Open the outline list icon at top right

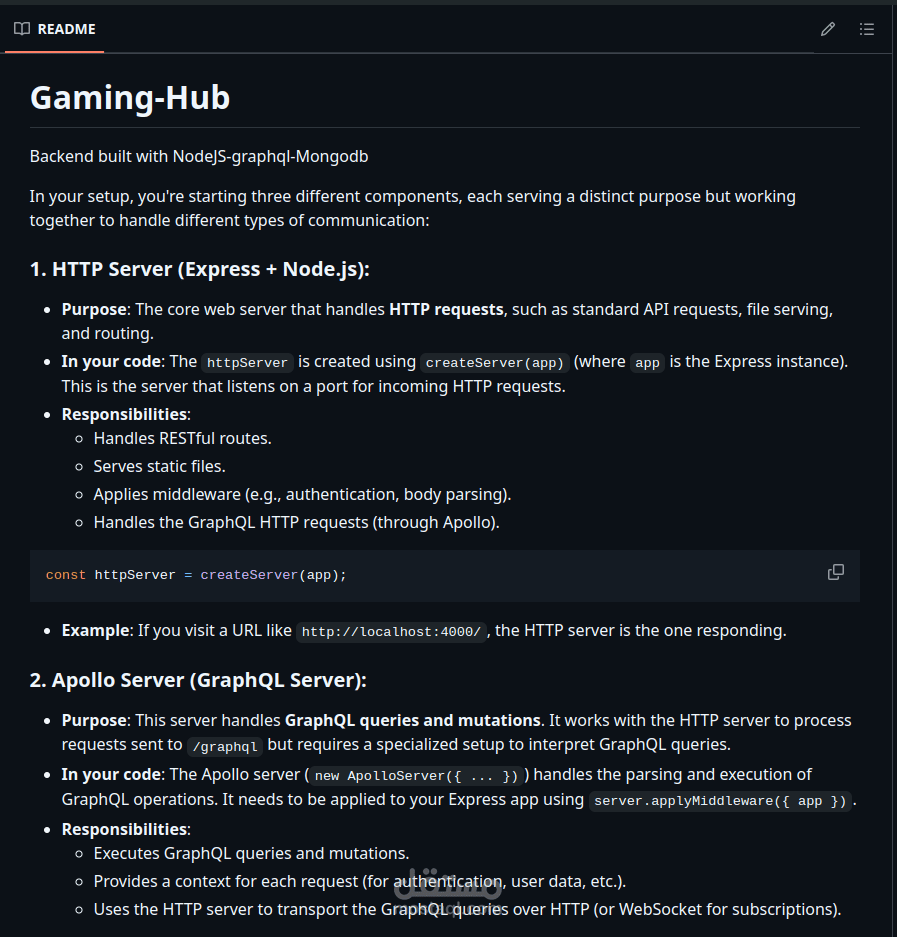pos(867,29)
